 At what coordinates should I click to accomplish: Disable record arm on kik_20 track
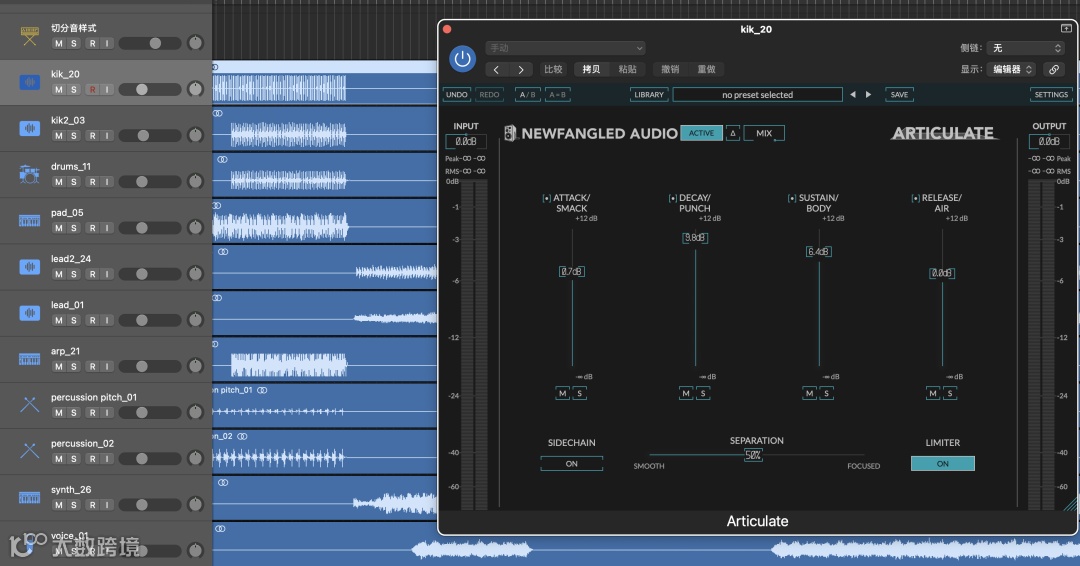tap(92, 90)
